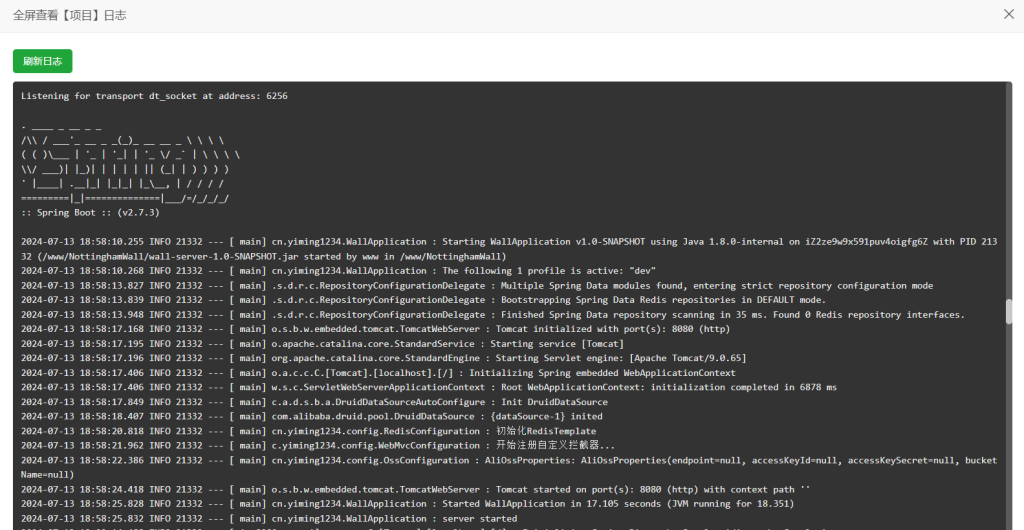Screen dimensions: 1024x530
Task: Click the line '{dataSource-1} inited'
Action: 312,416
